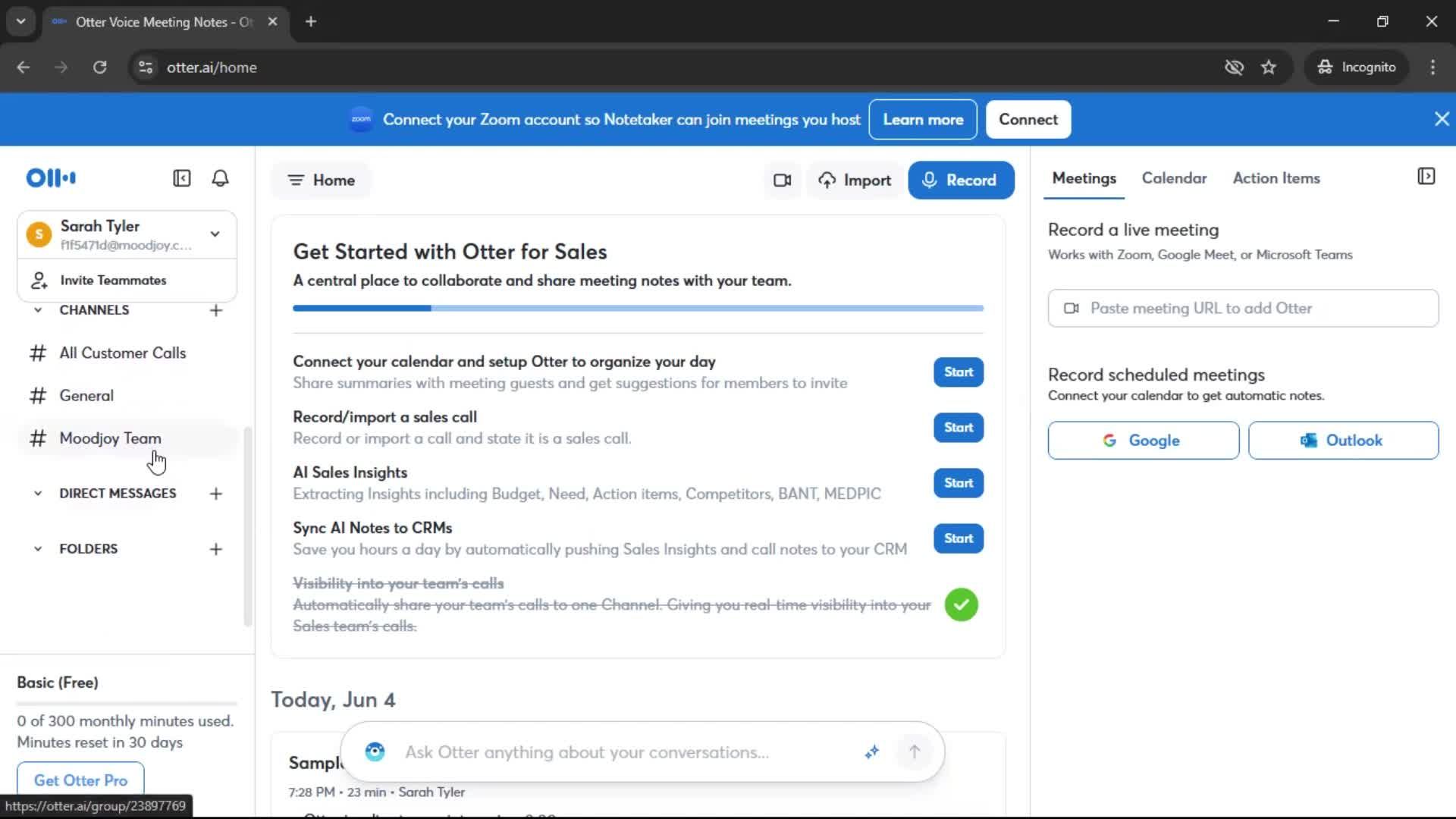1456x819 pixels.
Task: Click the Today, Jun 4 heading
Action: pos(333,700)
